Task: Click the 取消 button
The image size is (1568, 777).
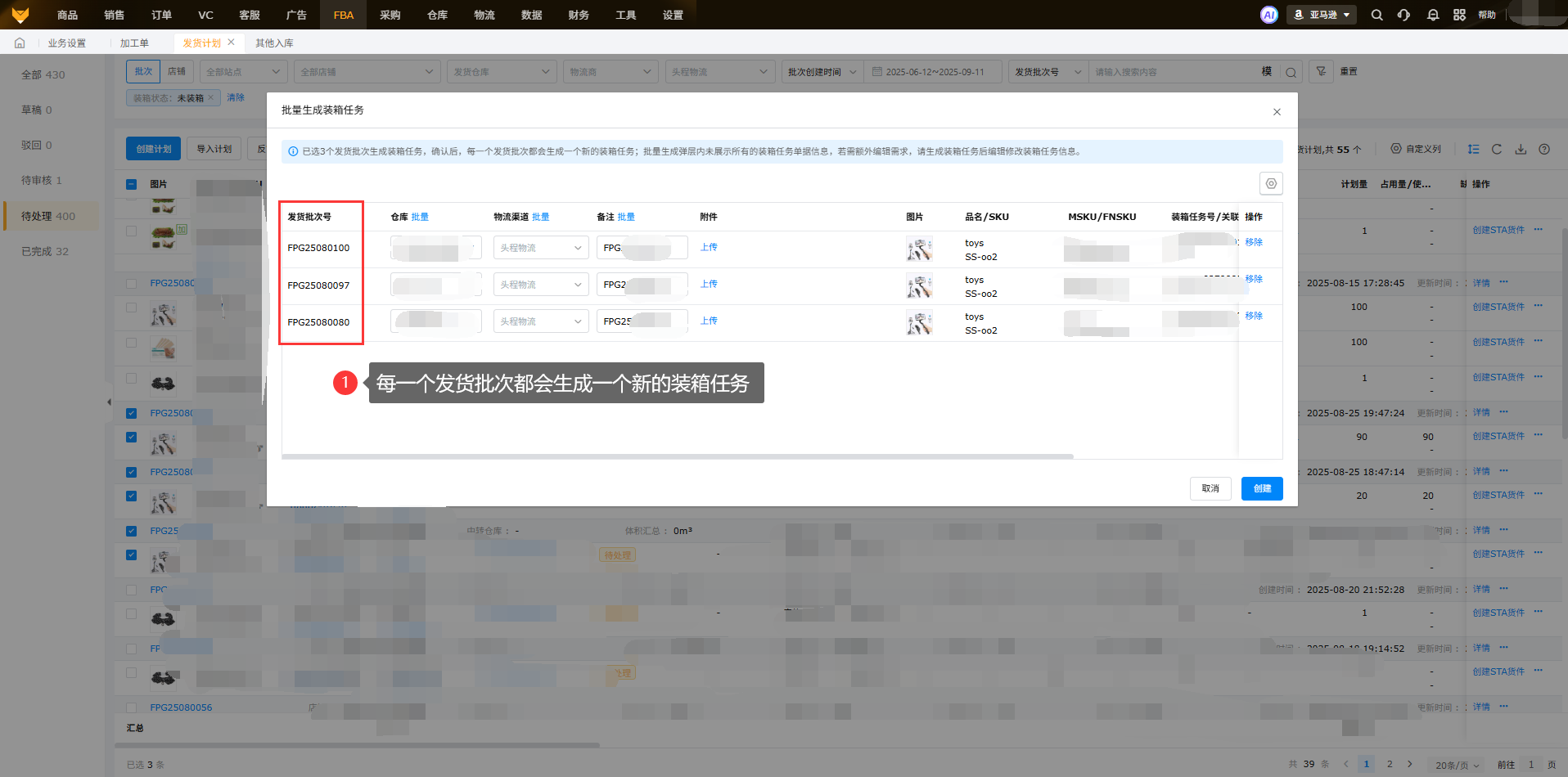Action: tap(1210, 488)
